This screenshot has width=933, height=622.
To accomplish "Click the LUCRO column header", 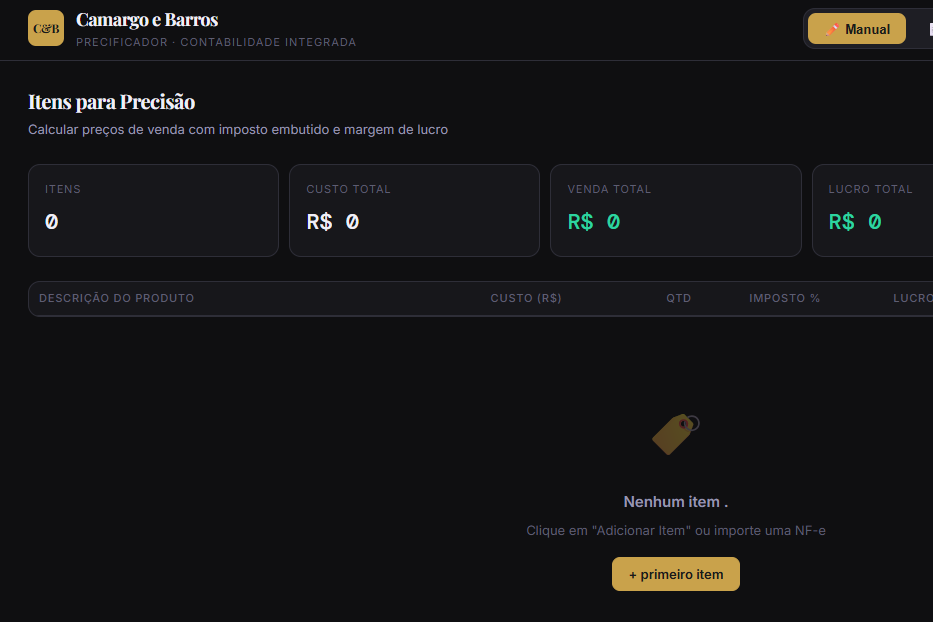I will click(x=913, y=298).
